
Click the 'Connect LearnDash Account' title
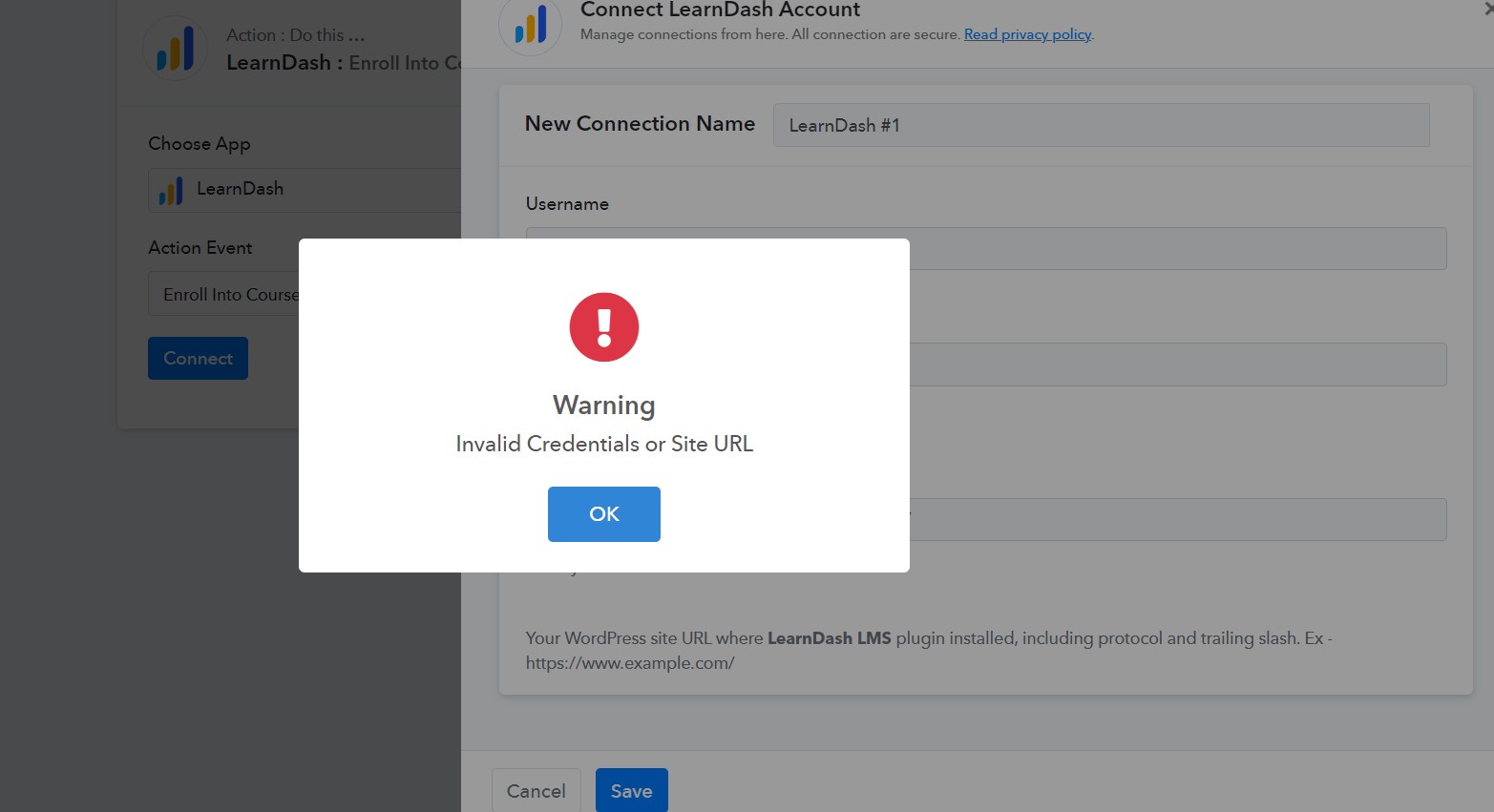tap(720, 10)
